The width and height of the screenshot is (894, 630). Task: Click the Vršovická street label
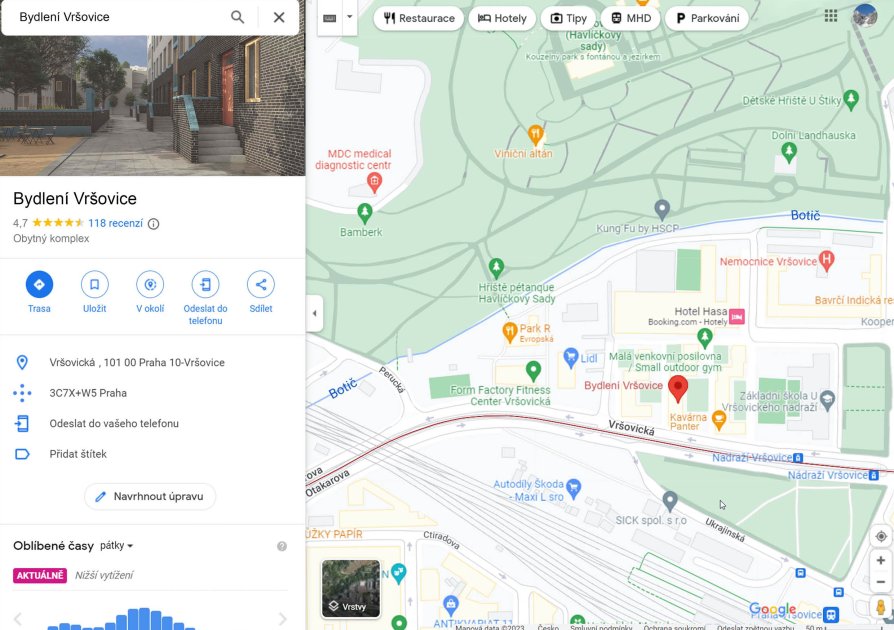631,428
